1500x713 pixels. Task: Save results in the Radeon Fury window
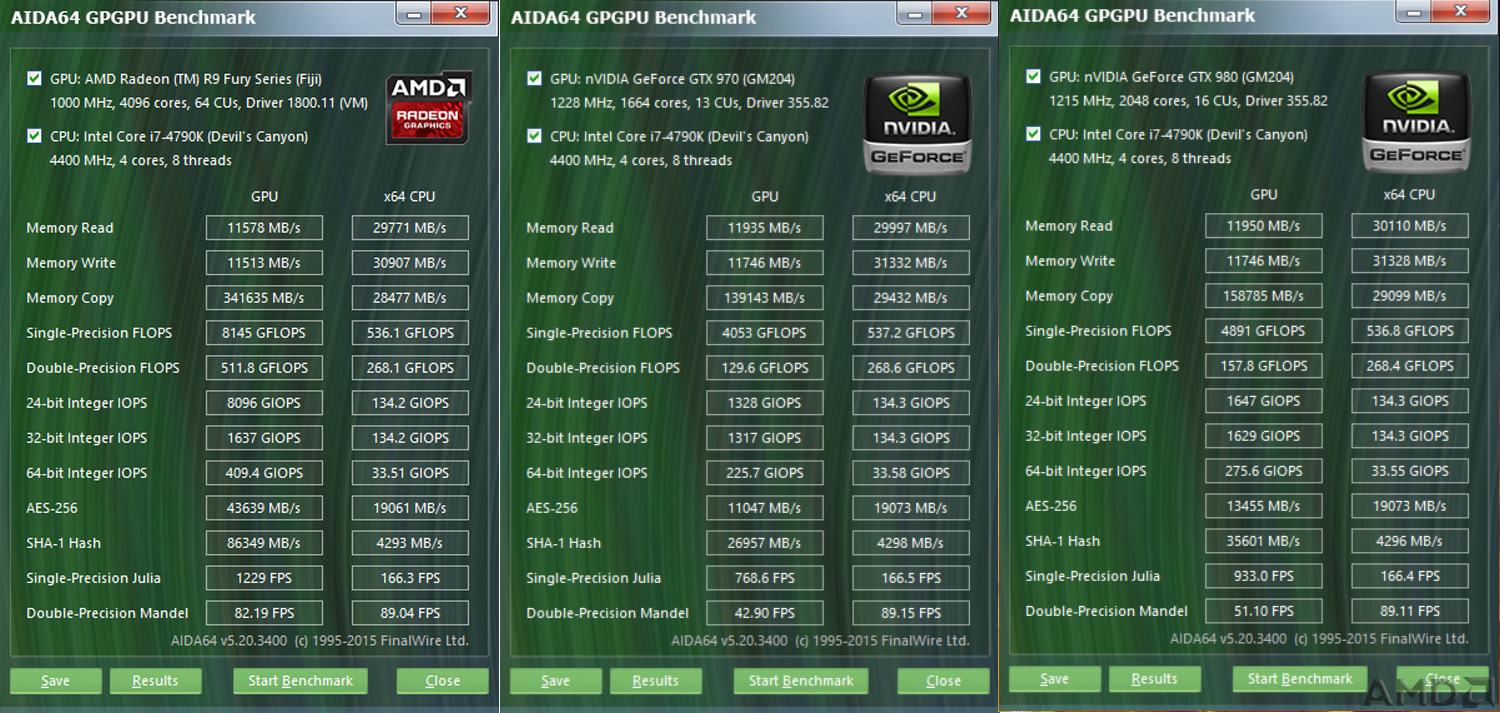(55, 681)
